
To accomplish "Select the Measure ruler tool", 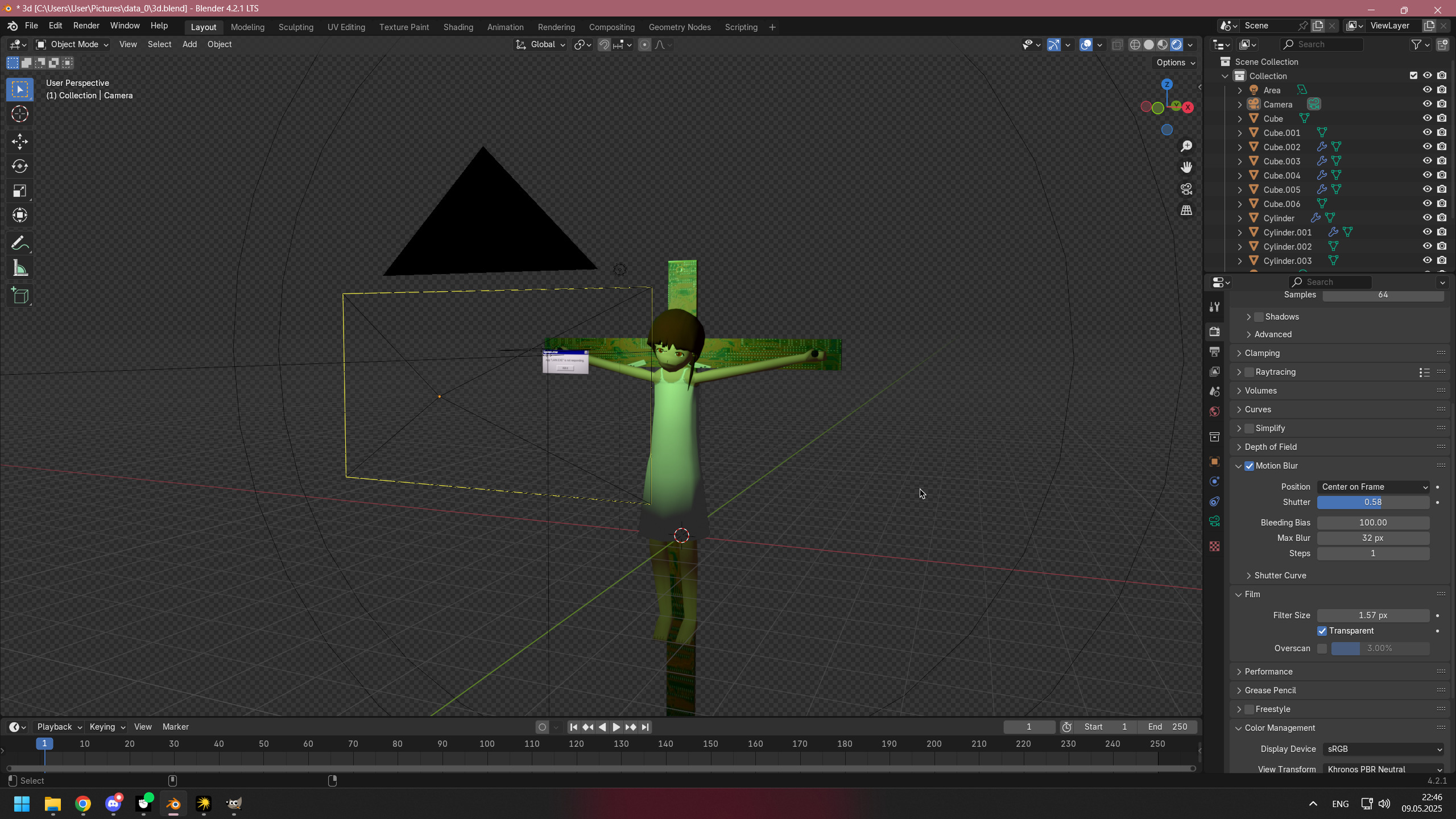I will (x=20, y=269).
